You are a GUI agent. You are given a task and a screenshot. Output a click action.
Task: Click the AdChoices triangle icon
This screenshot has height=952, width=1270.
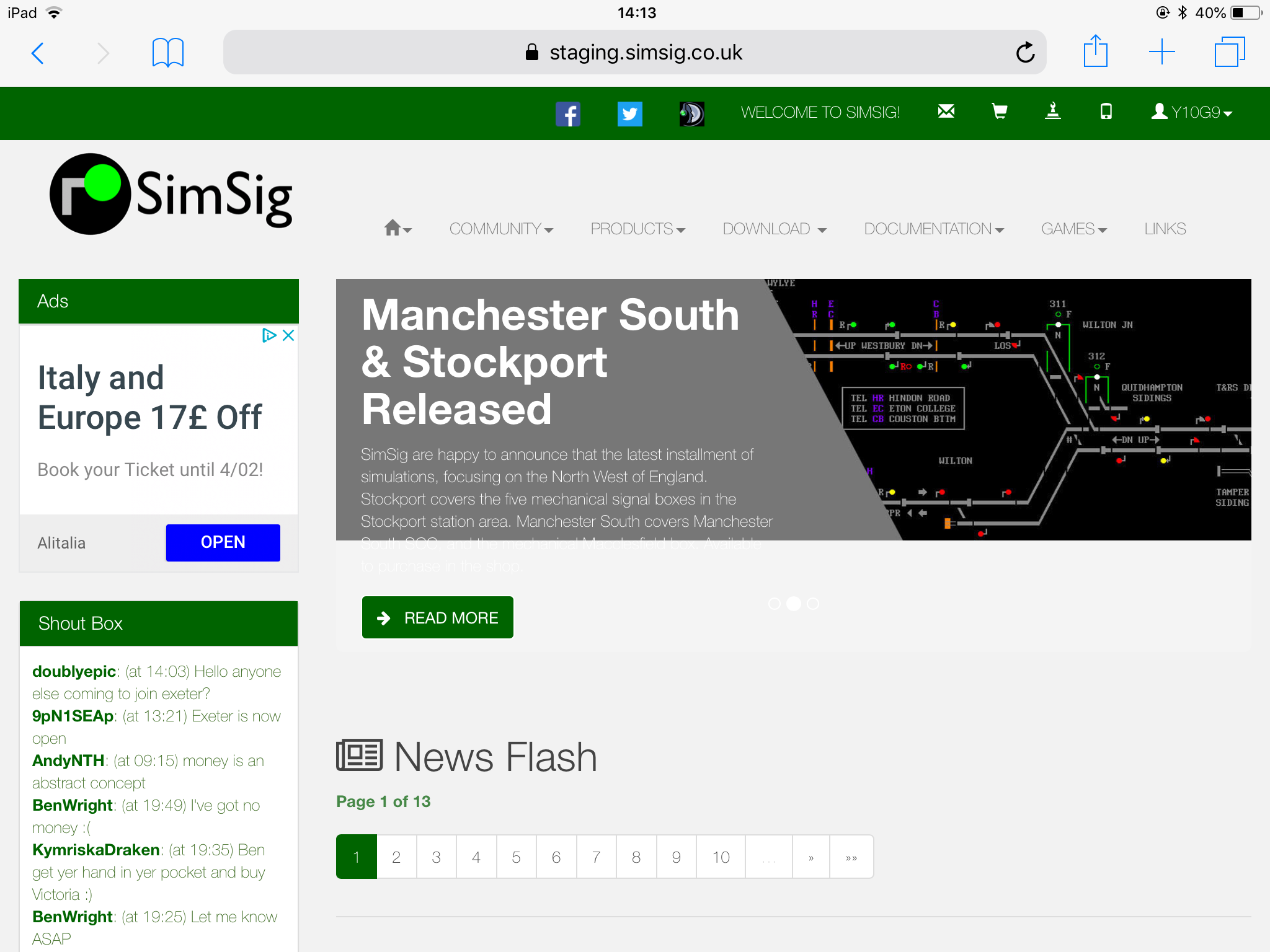[x=269, y=335]
